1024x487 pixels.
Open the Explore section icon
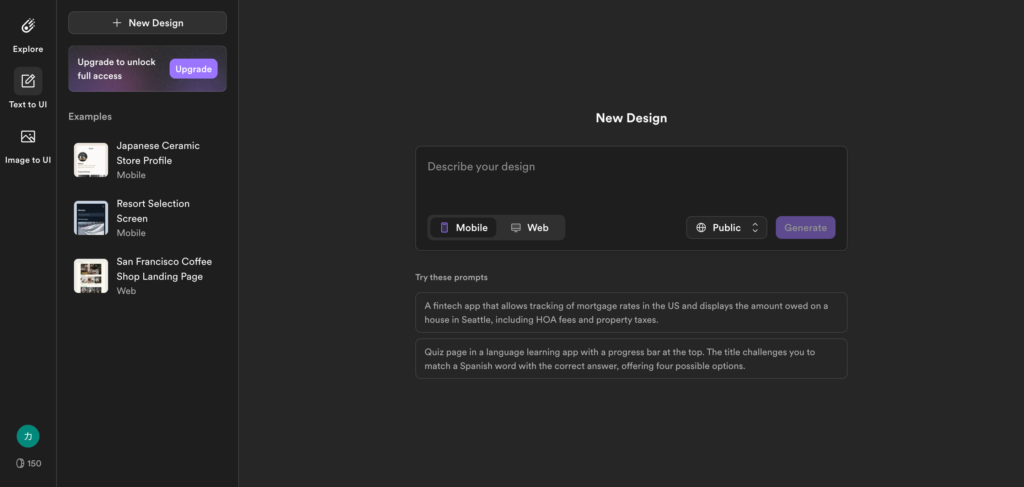click(27, 26)
